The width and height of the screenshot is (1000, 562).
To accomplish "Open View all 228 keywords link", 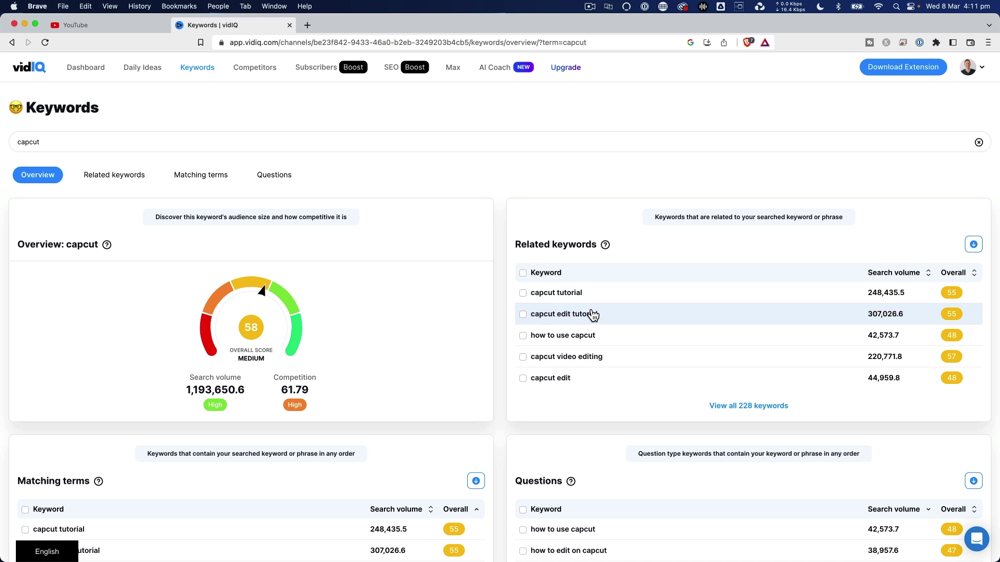I will [748, 406].
